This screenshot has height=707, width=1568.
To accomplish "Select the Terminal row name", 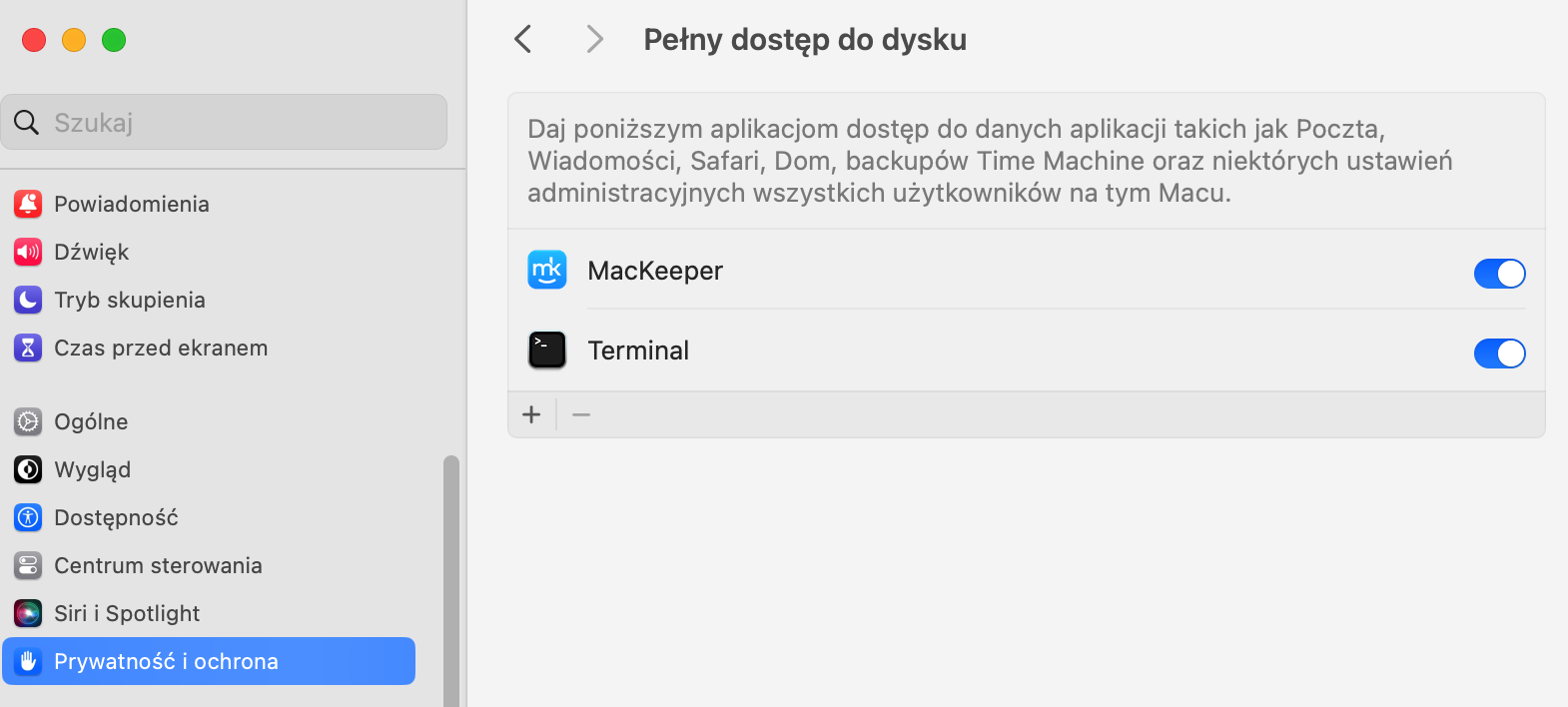I will point(638,351).
